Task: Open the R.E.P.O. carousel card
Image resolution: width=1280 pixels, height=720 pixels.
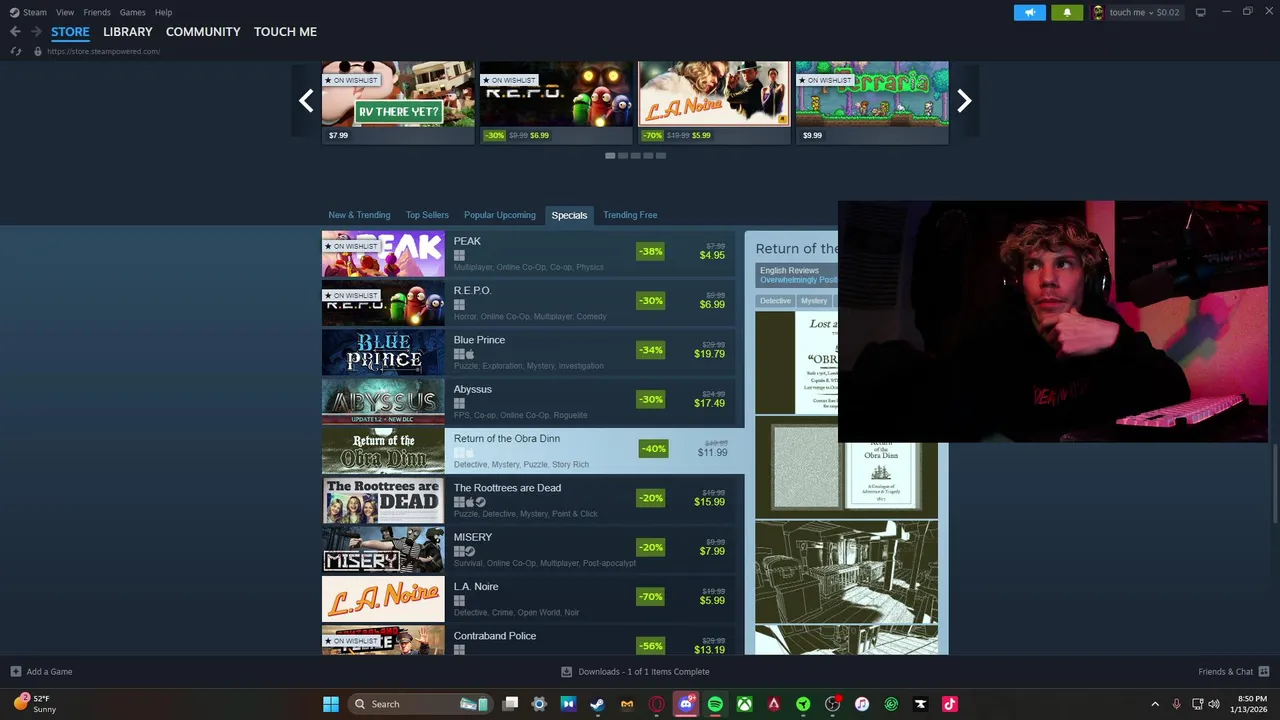Action: [556, 103]
